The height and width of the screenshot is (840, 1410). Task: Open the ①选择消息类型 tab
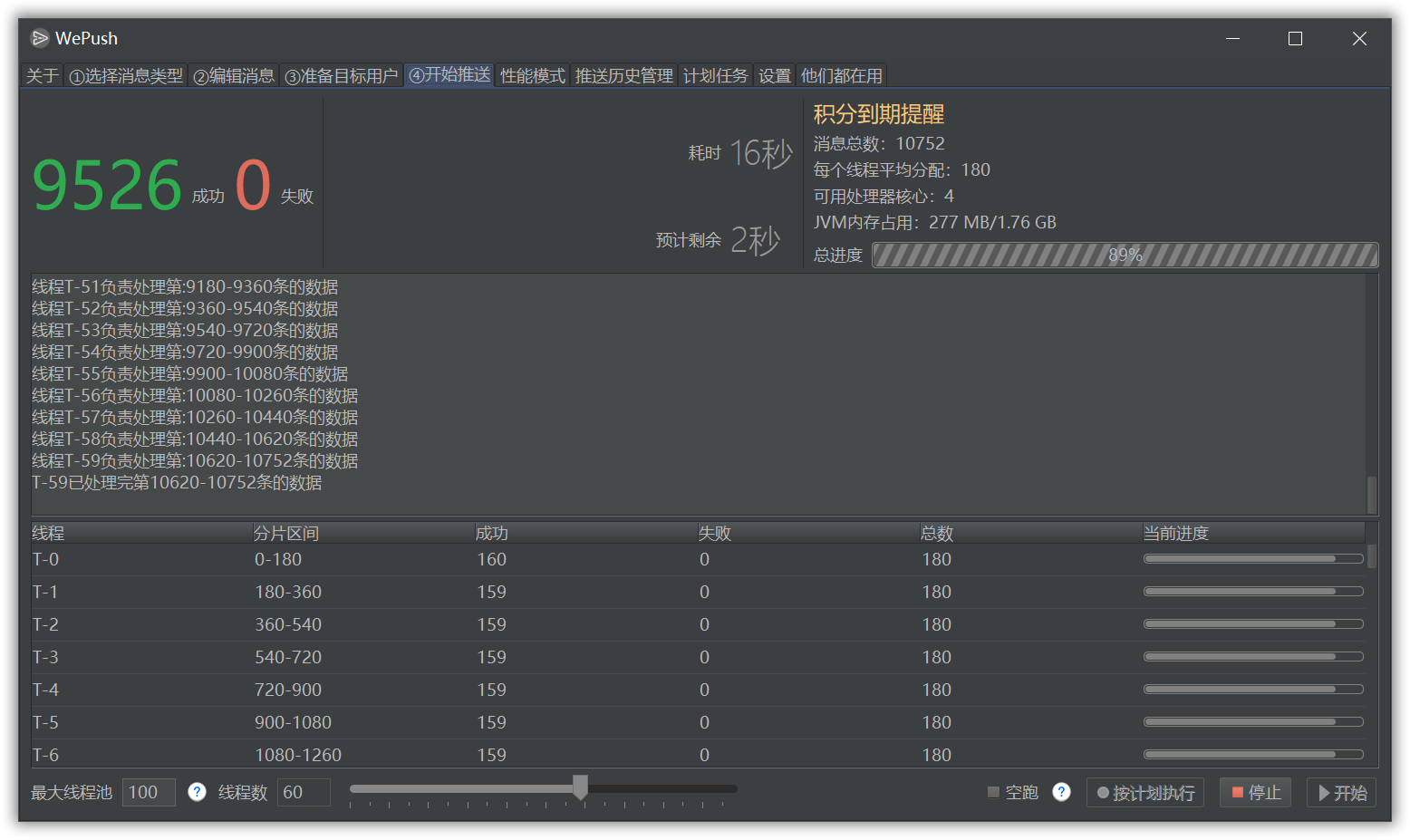point(126,75)
